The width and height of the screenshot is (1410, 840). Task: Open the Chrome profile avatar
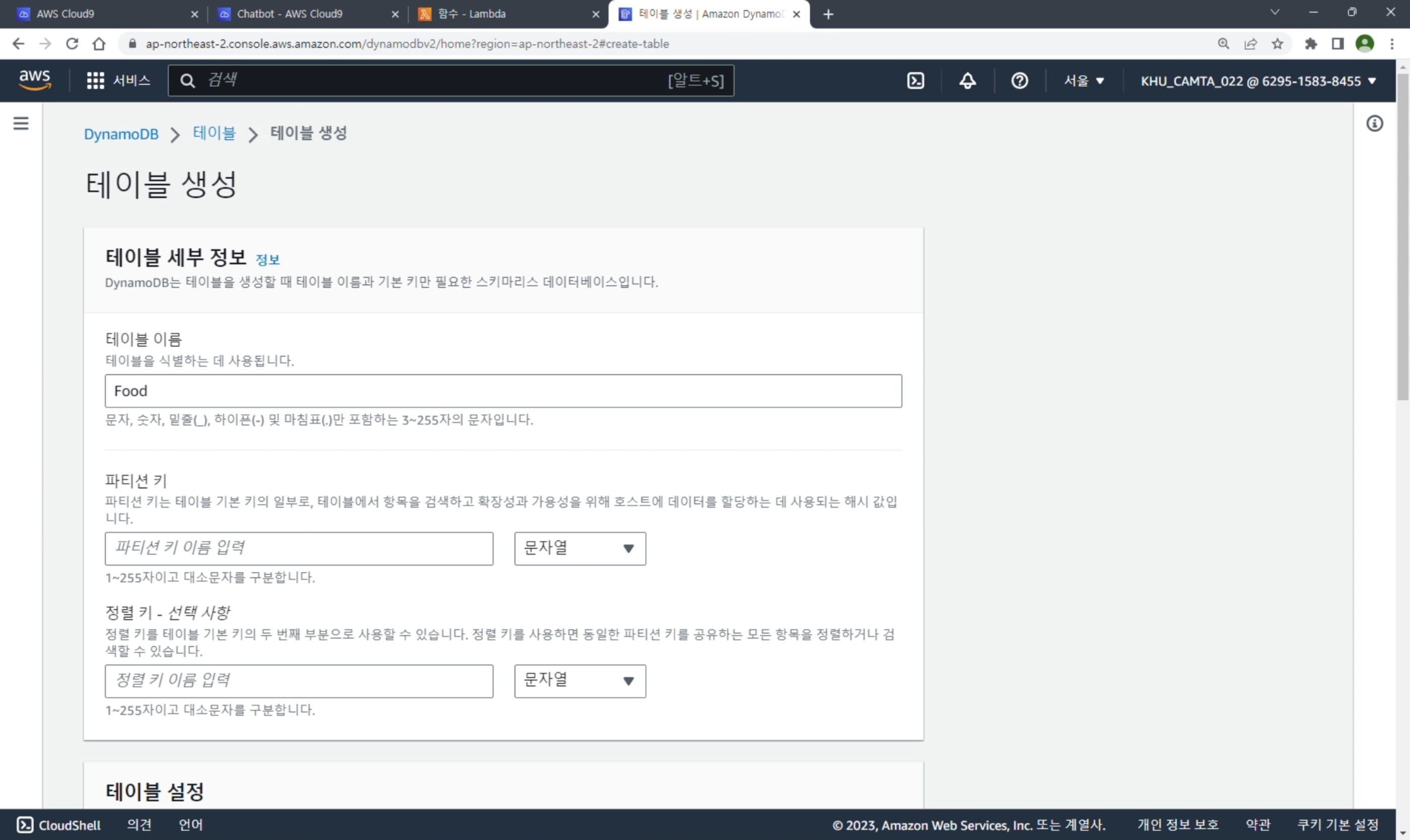tap(1365, 44)
